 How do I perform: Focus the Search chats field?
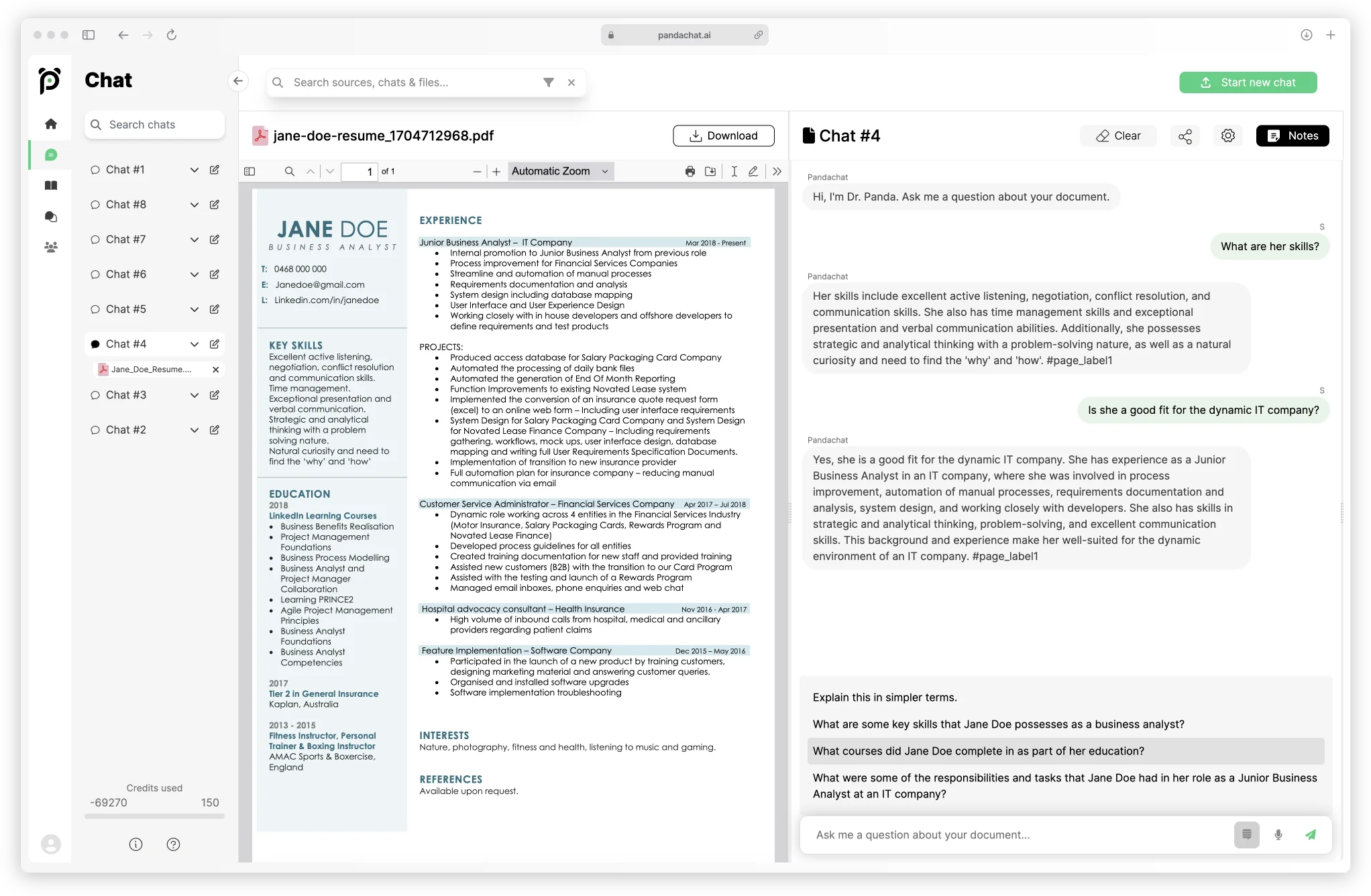point(154,125)
